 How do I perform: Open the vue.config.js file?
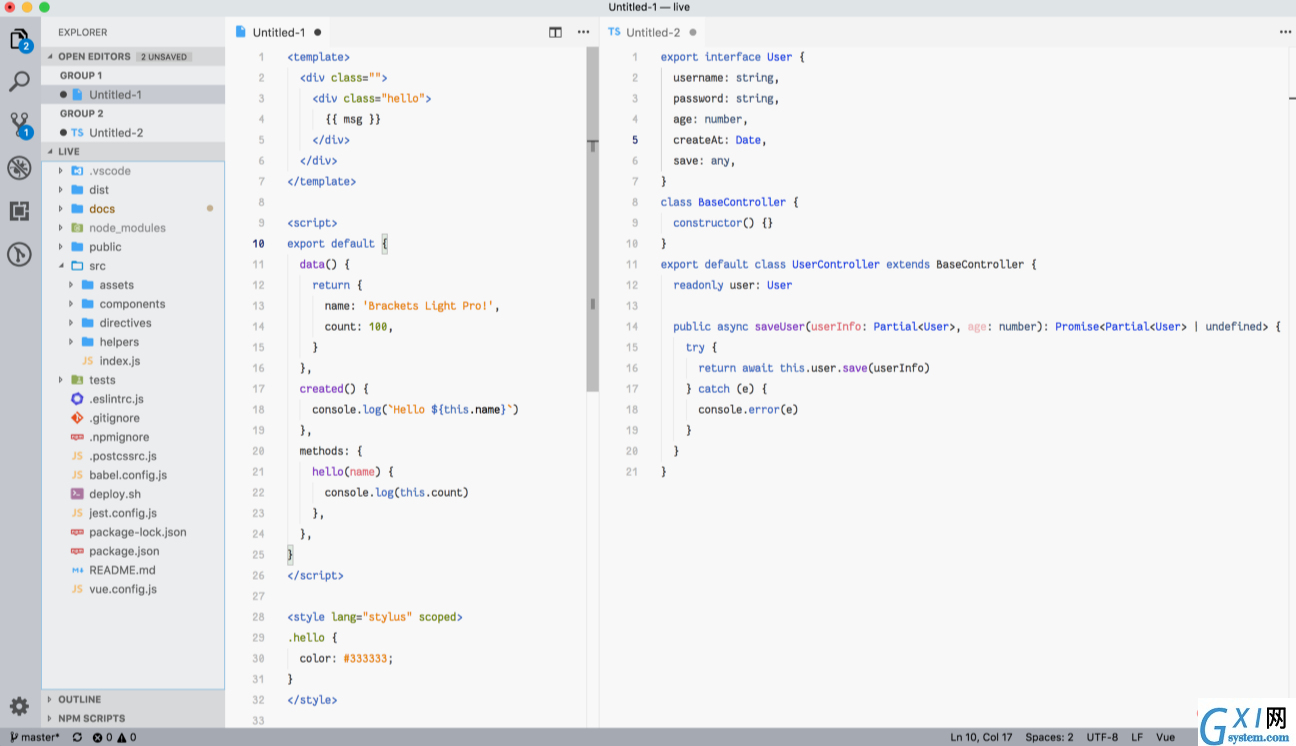[x=133, y=589]
